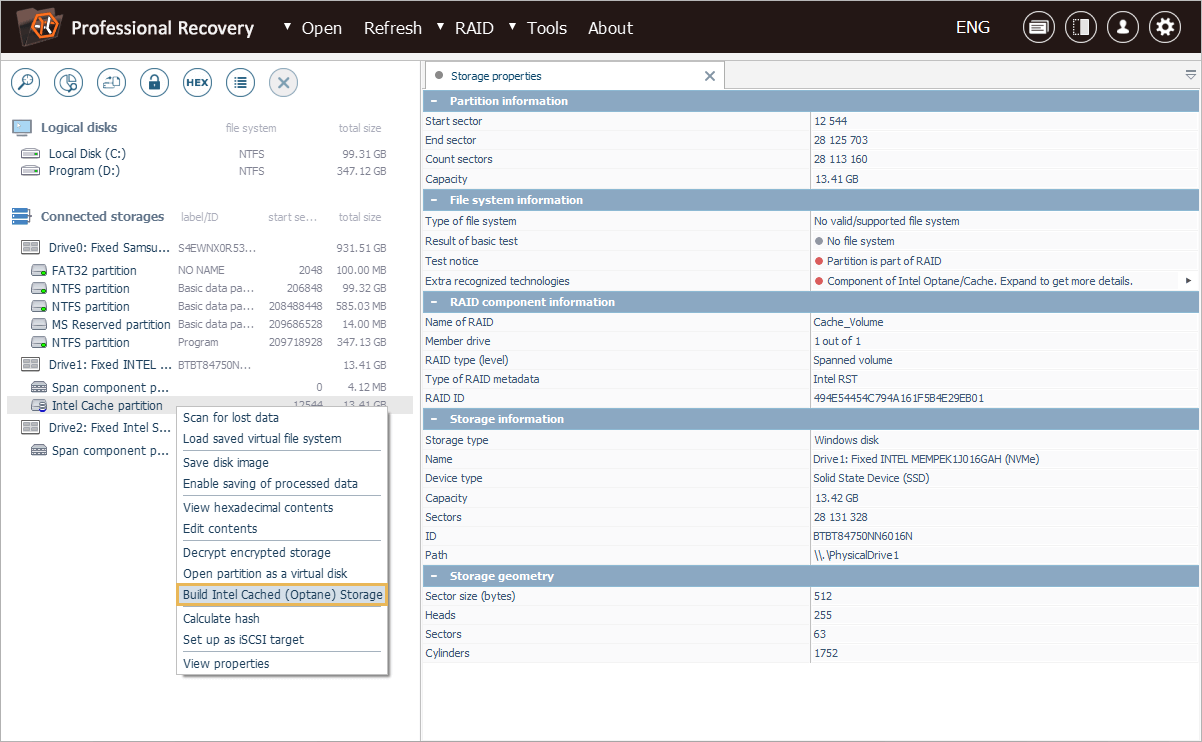Choose Build Intel Cached (Optane) Storage
1202x742 pixels.
click(282, 595)
